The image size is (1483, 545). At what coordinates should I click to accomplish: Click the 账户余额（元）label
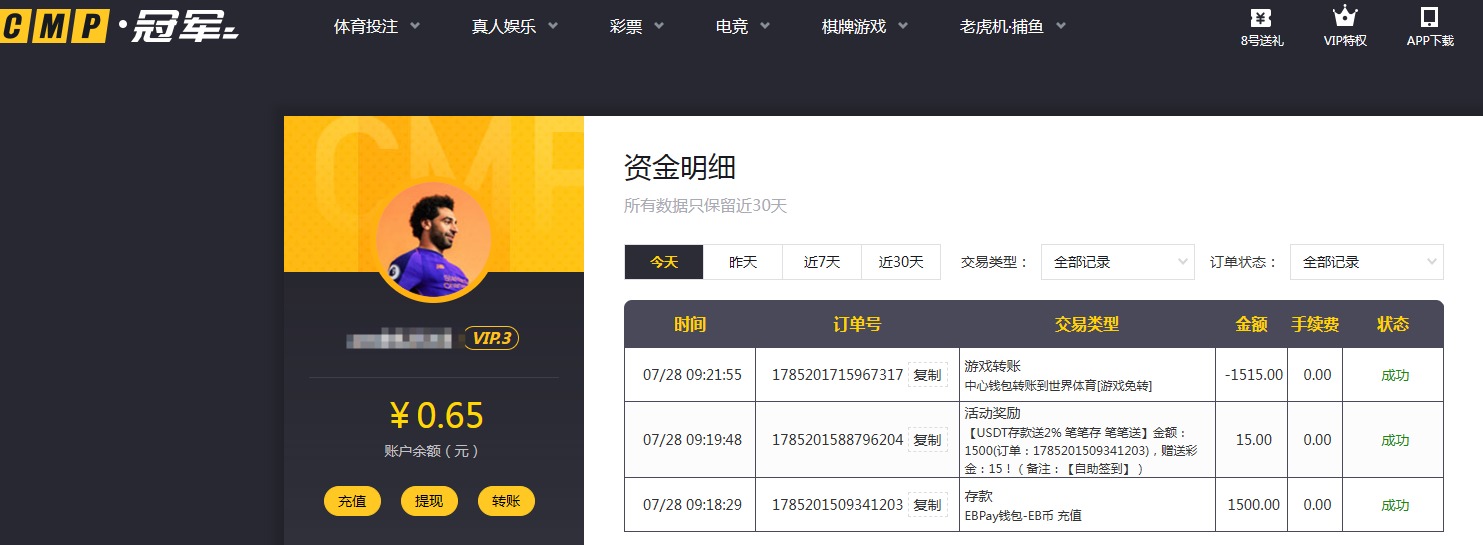pos(434,451)
